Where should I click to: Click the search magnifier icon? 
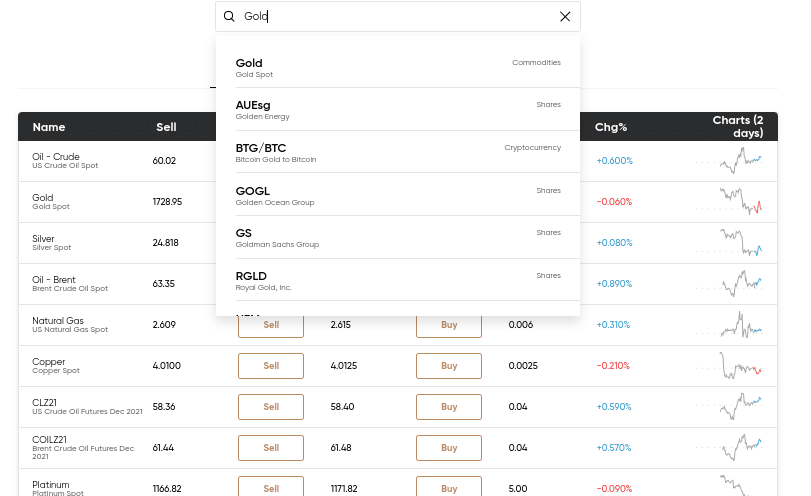pos(229,17)
